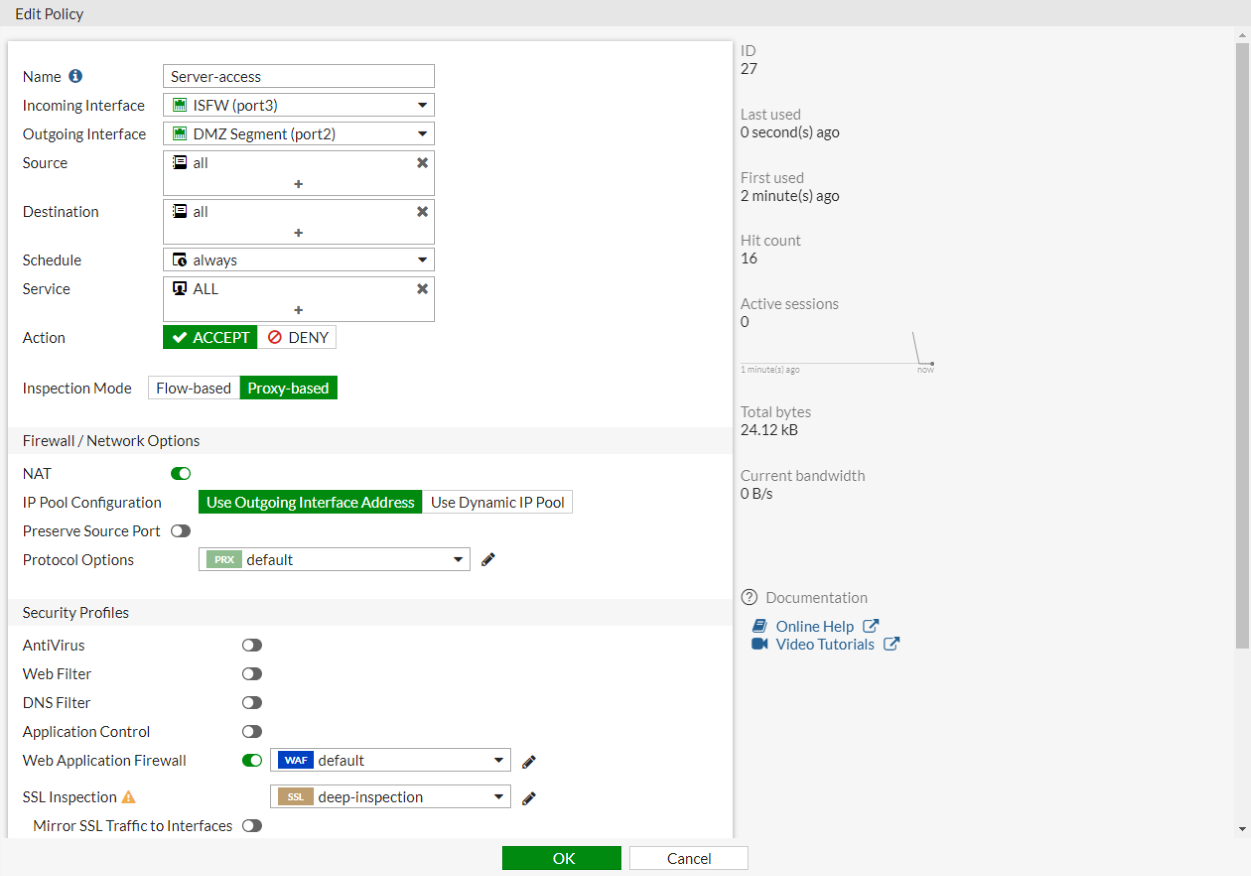Image resolution: width=1251 pixels, height=876 pixels.
Task: Disable the NAT toggle
Action: click(x=181, y=474)
